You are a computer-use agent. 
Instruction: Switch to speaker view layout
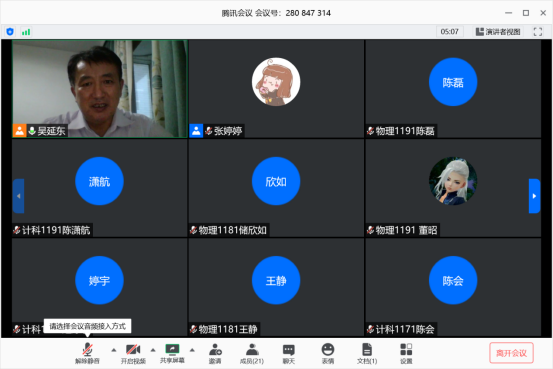(x=498, y=32)
